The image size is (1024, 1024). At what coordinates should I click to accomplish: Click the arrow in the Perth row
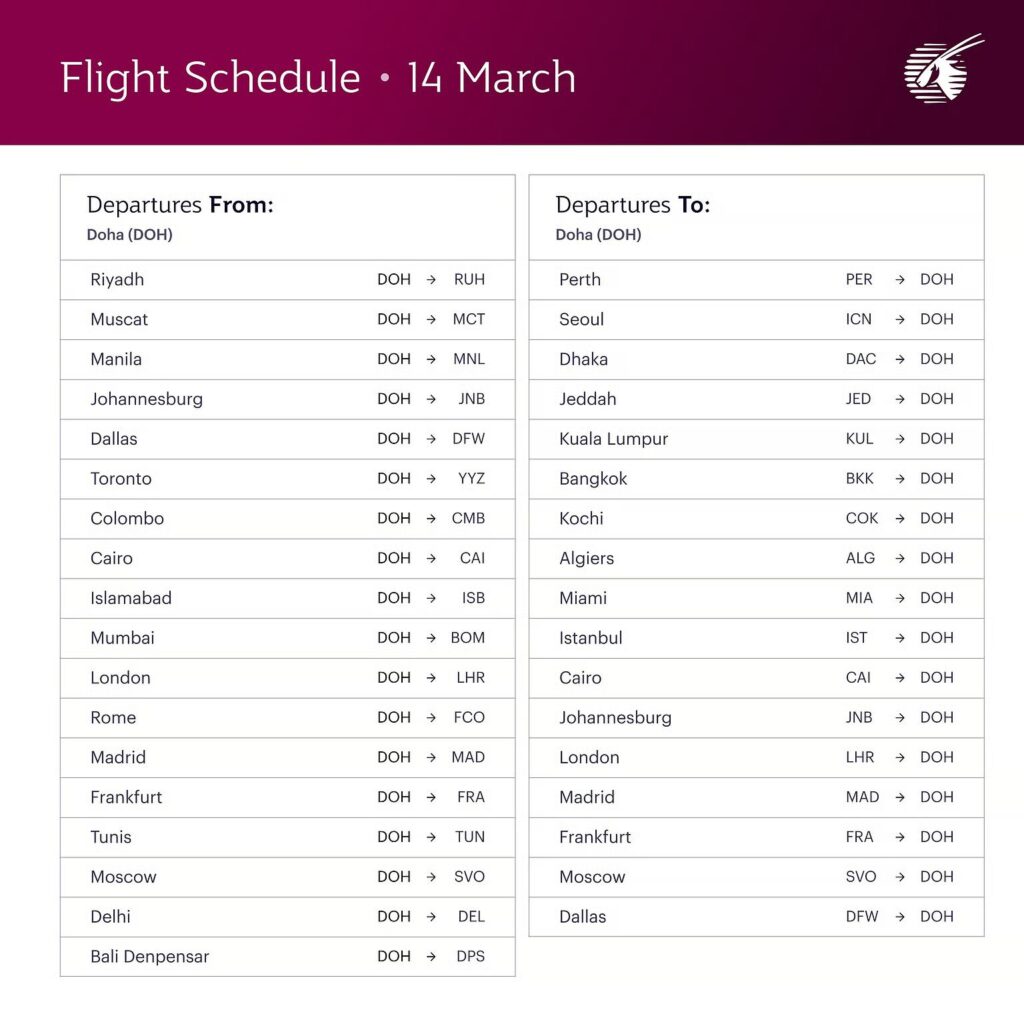coord(900,280)
